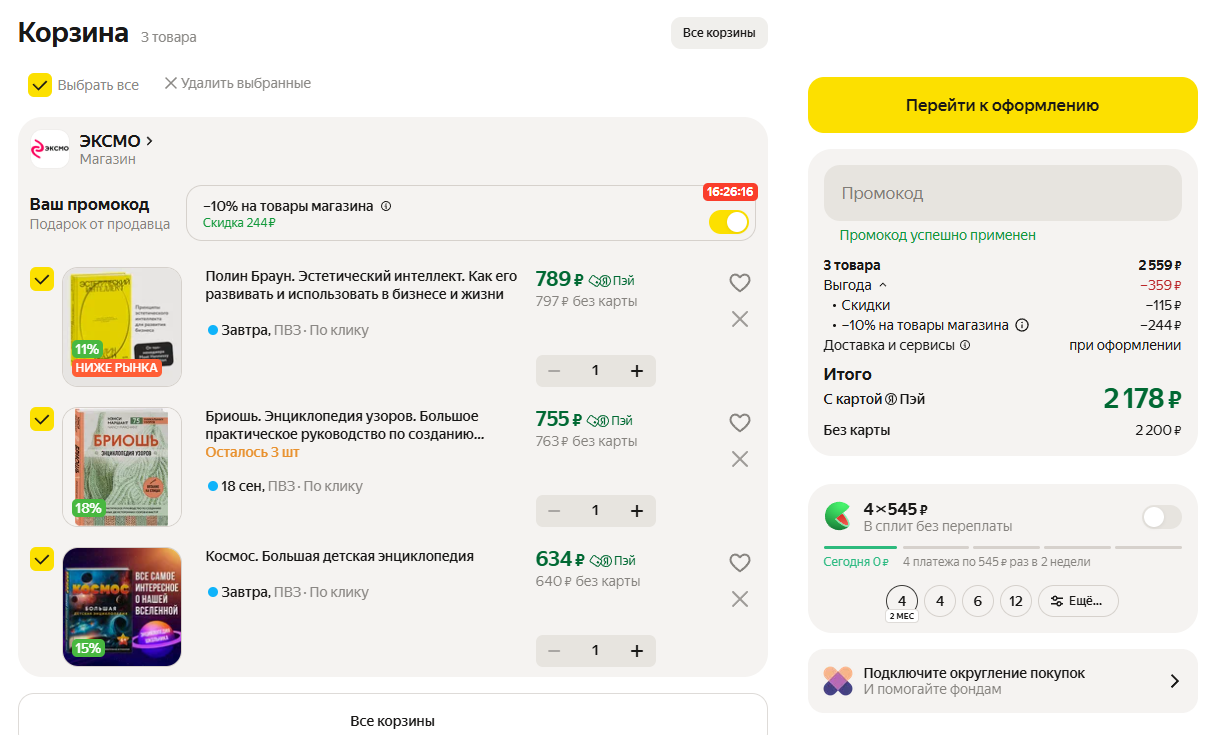Open info icon beside Доставка и сервисы
1208x735 pixels.
pos(965,346)
